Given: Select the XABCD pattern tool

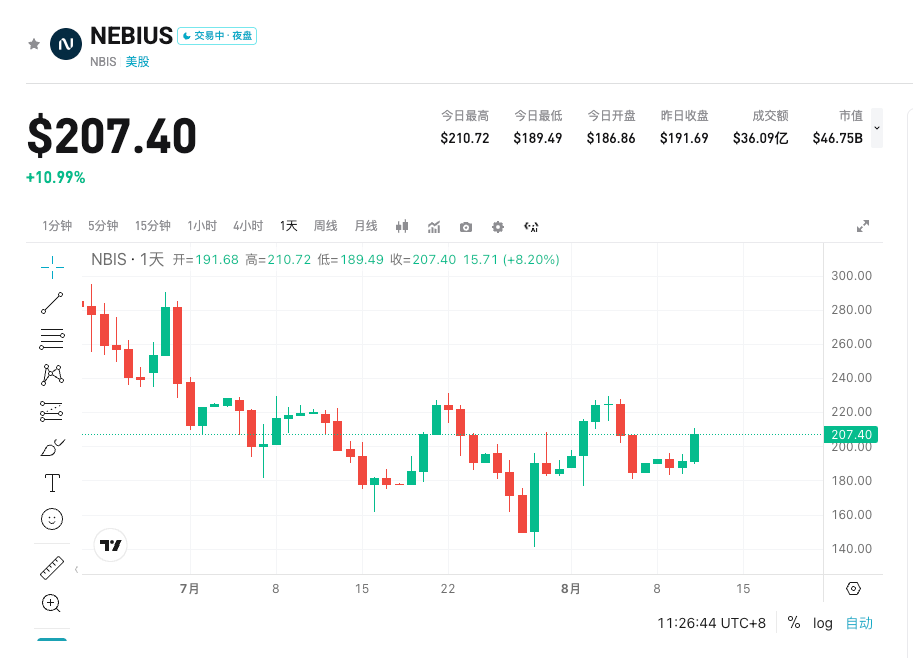Looking at the screenshot, I should pyautogui.click(x=52, y=374).
